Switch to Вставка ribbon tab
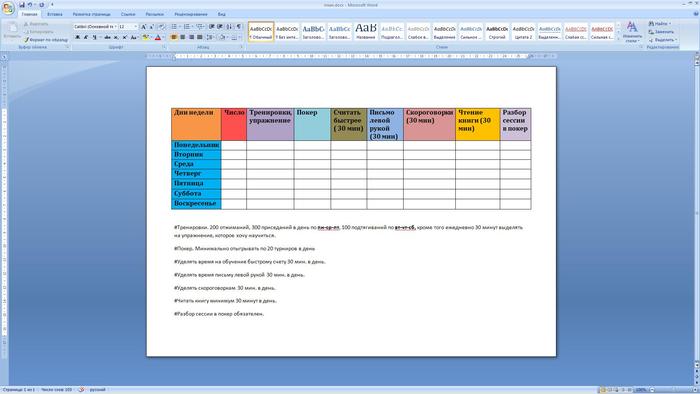Viewport: 700px width, 394px height. click(55, 14)
